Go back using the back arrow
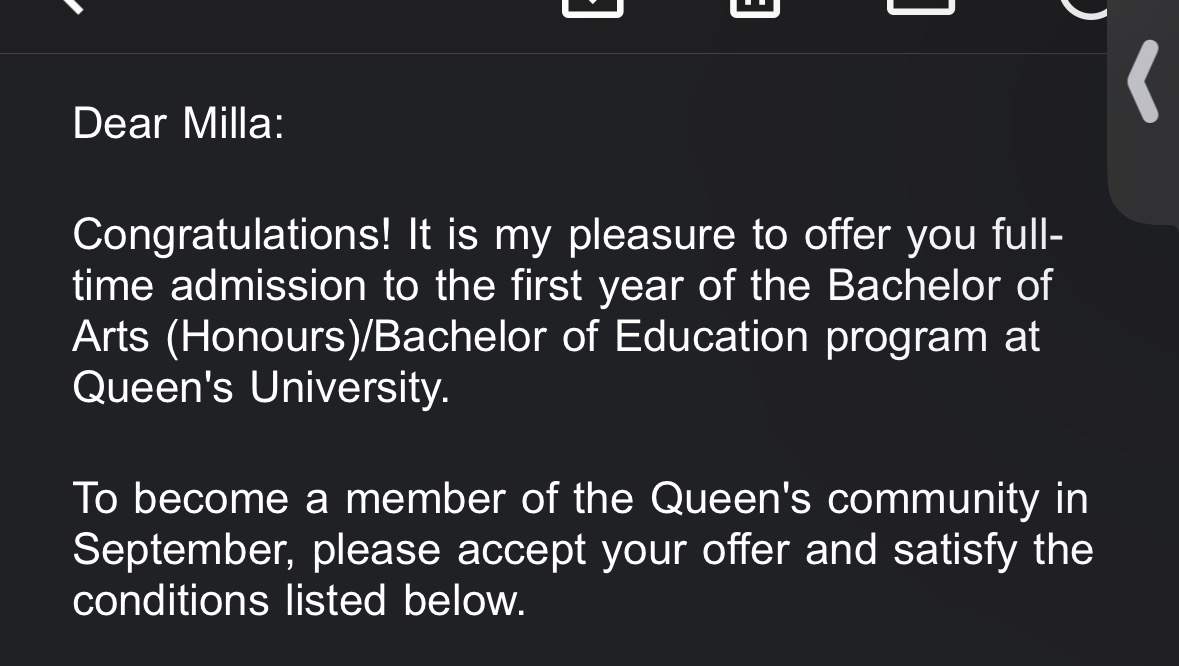This screenshot has width=1179, height=666. tap(70, 5)
